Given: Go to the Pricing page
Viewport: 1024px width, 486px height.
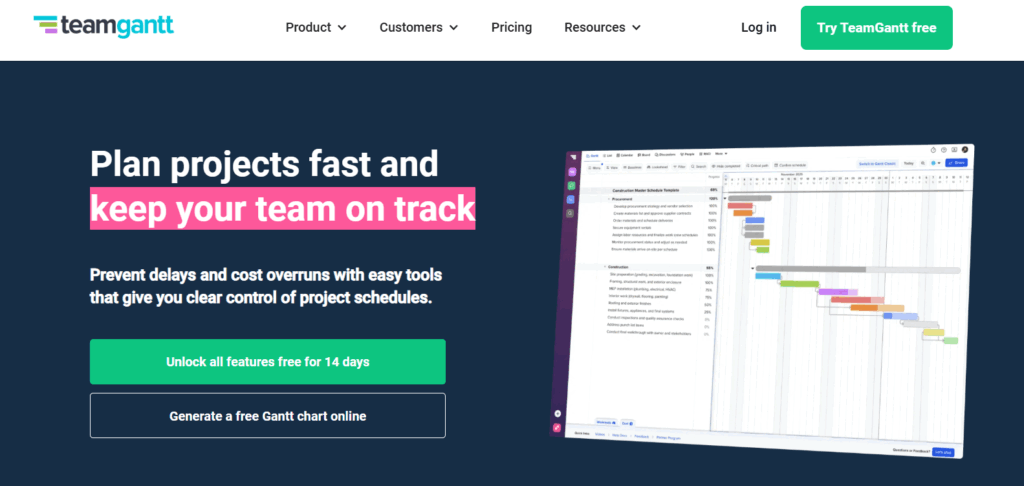Looking at the screenshot, I should coord(511,27).
